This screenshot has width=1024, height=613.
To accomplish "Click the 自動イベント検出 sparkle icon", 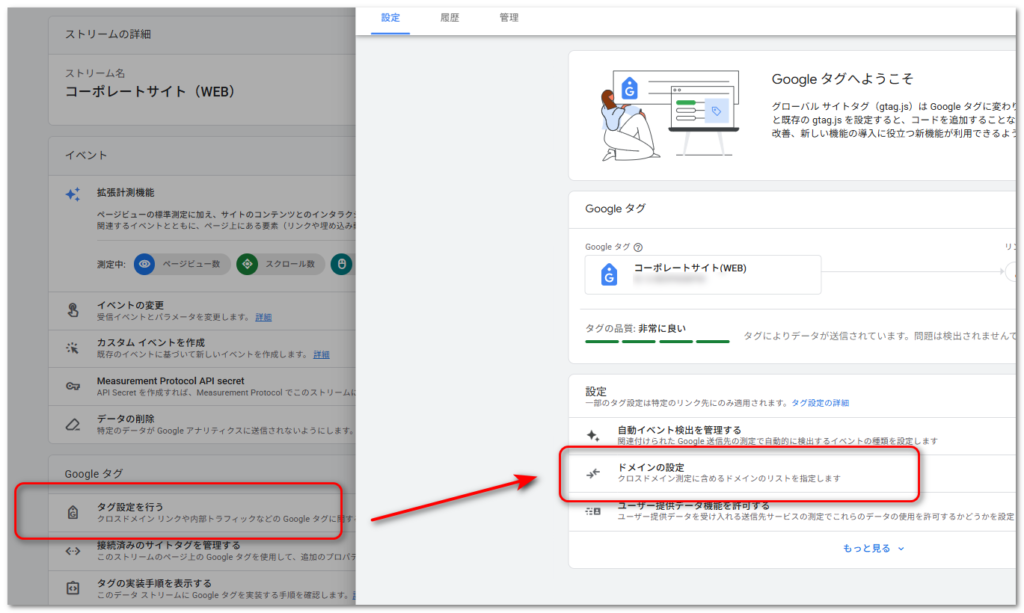I will click(x=593, y=435).
